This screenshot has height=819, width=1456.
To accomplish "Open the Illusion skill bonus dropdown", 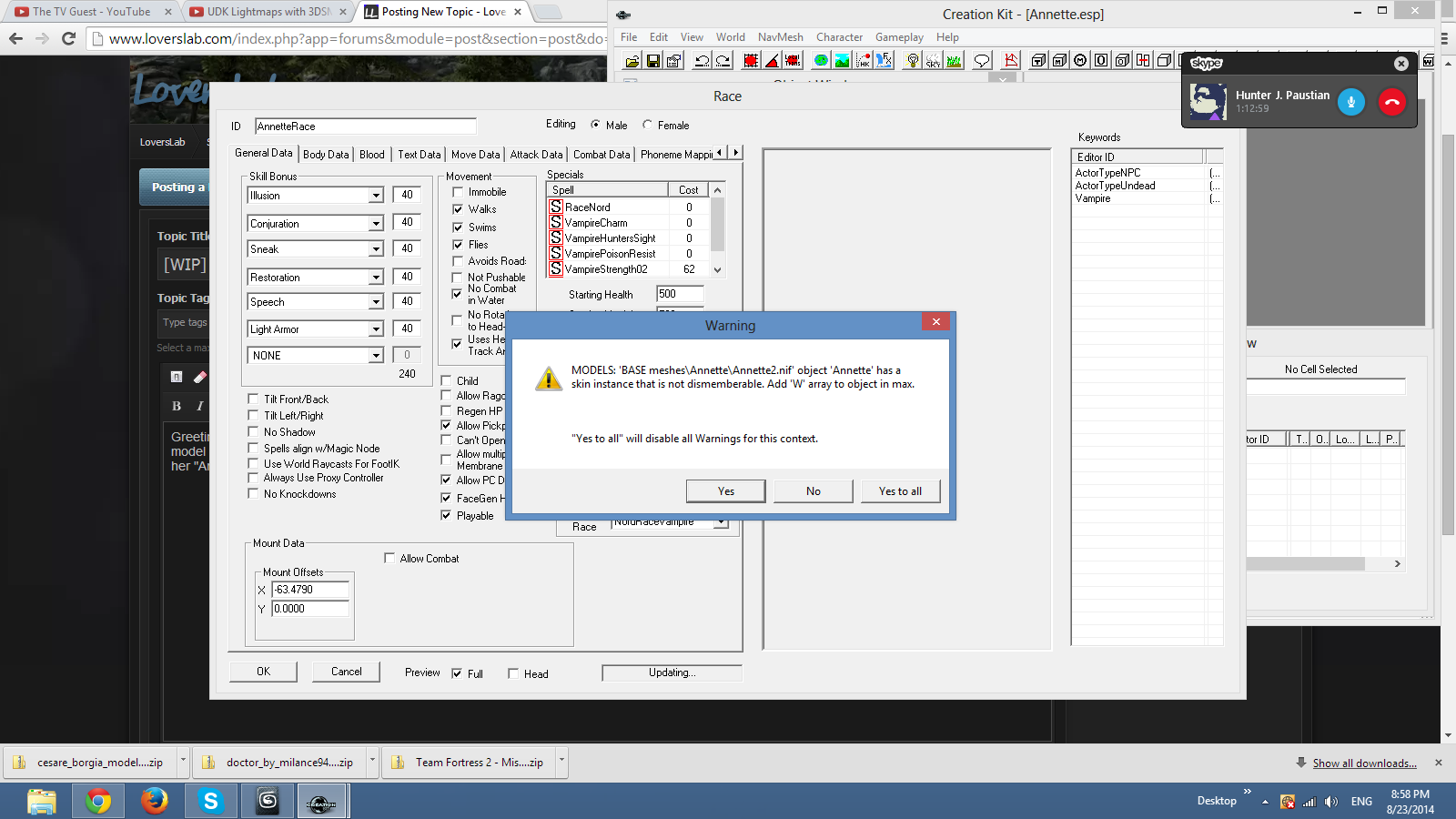I will coord(376,196).
